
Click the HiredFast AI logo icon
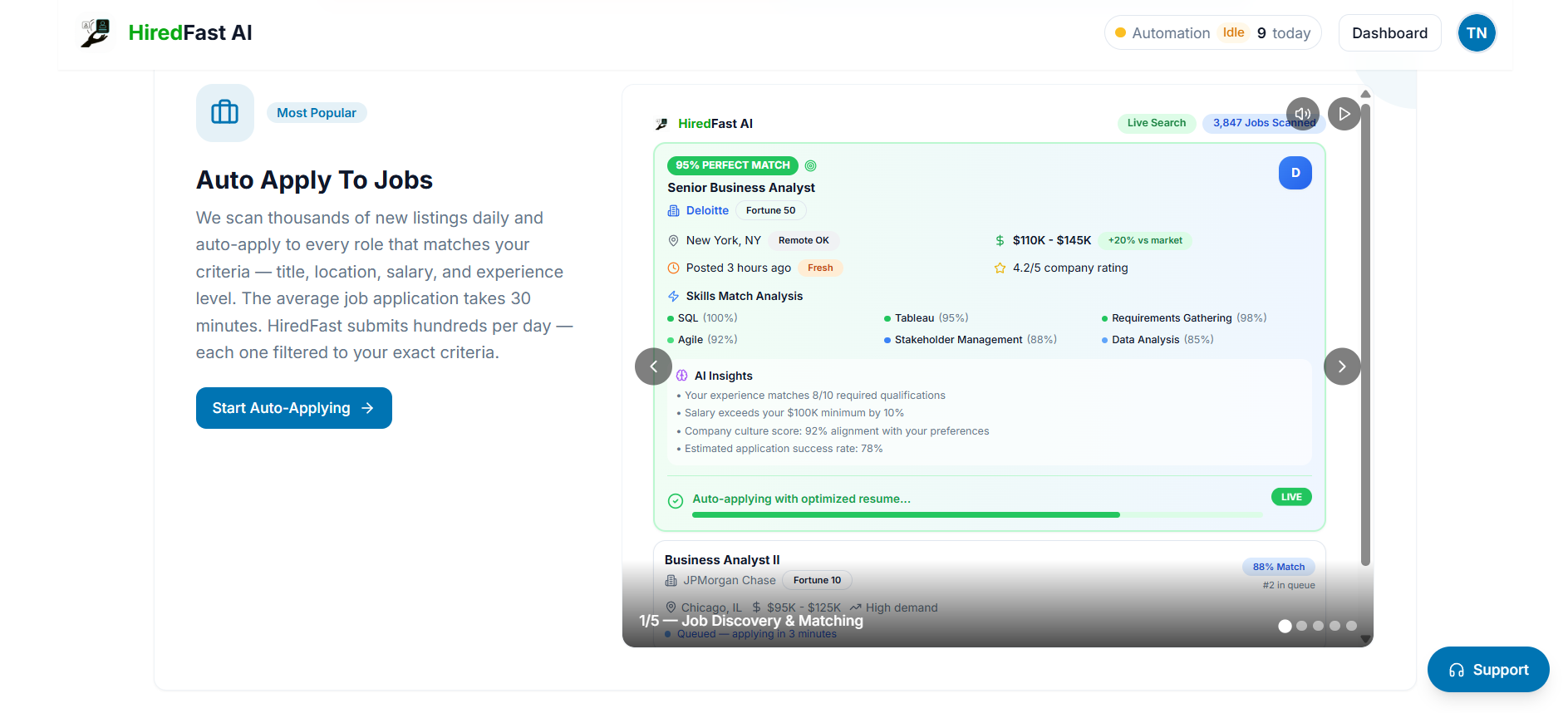coord(95,33)
